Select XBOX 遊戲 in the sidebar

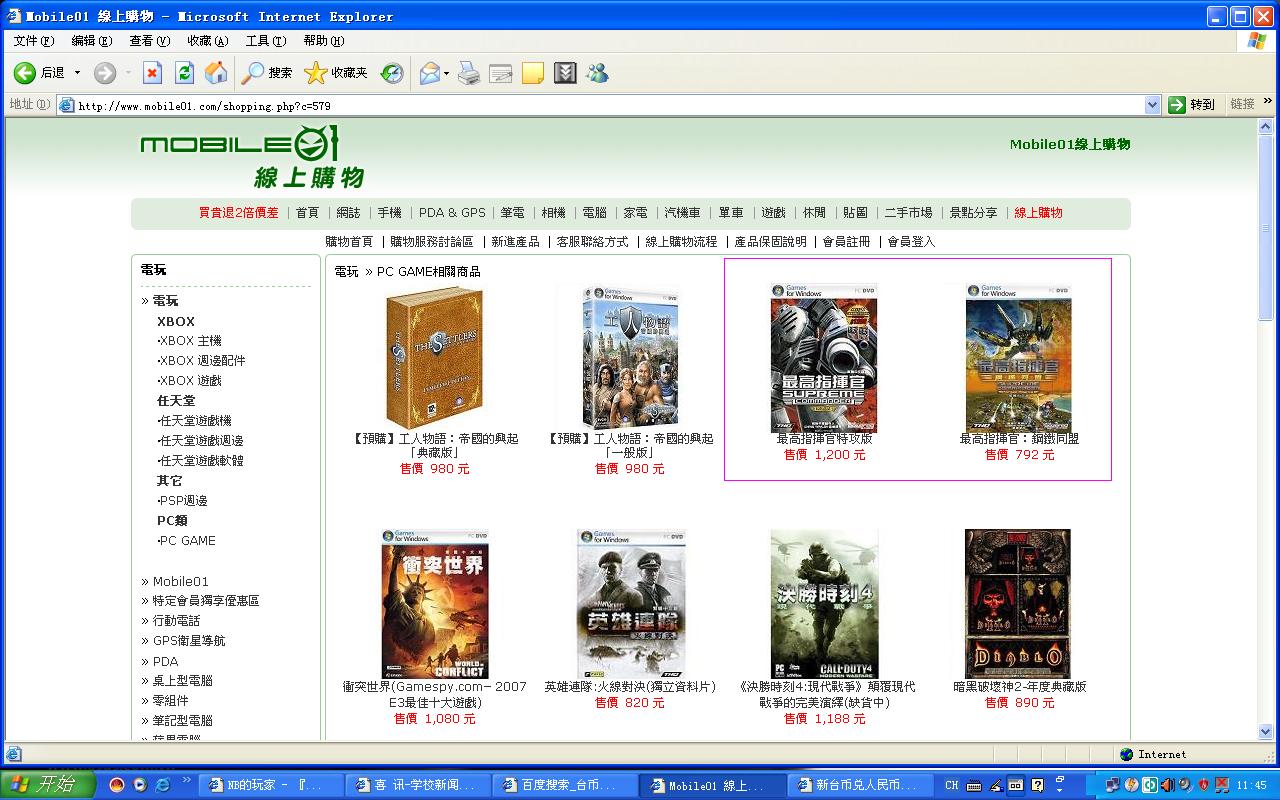(190, 381)
